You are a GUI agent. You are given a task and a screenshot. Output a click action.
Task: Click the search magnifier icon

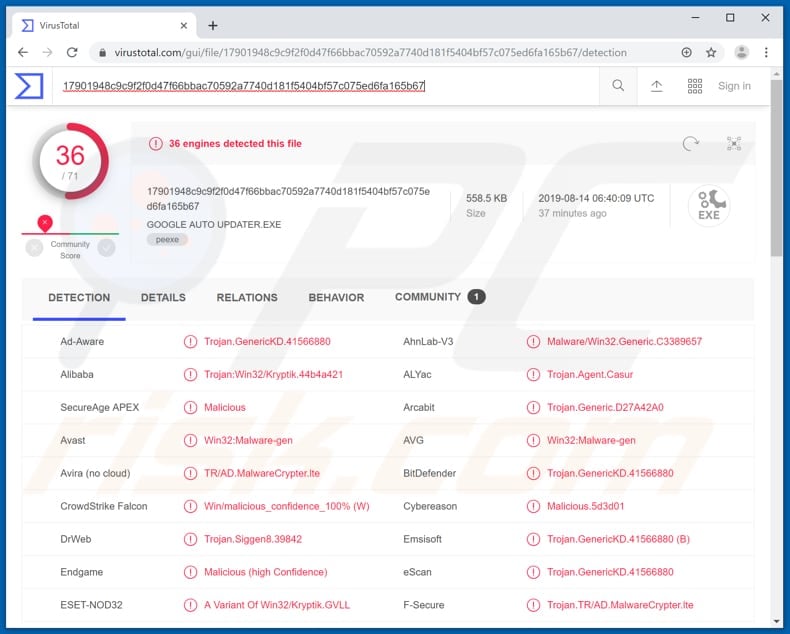(x=618, y=86)
